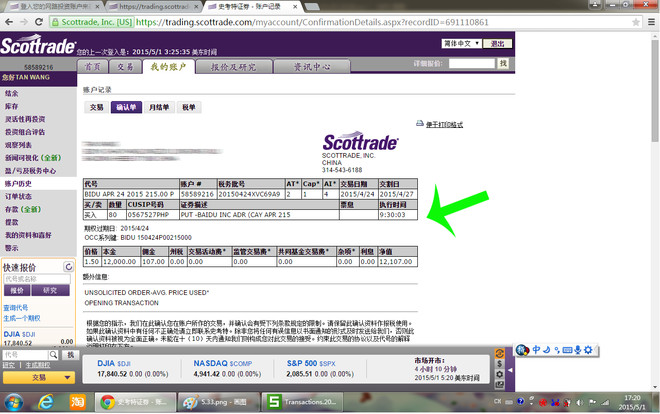Launch Internet Explorer from the taskbar
The image size is (660, 414).
[x=46, y=402]
